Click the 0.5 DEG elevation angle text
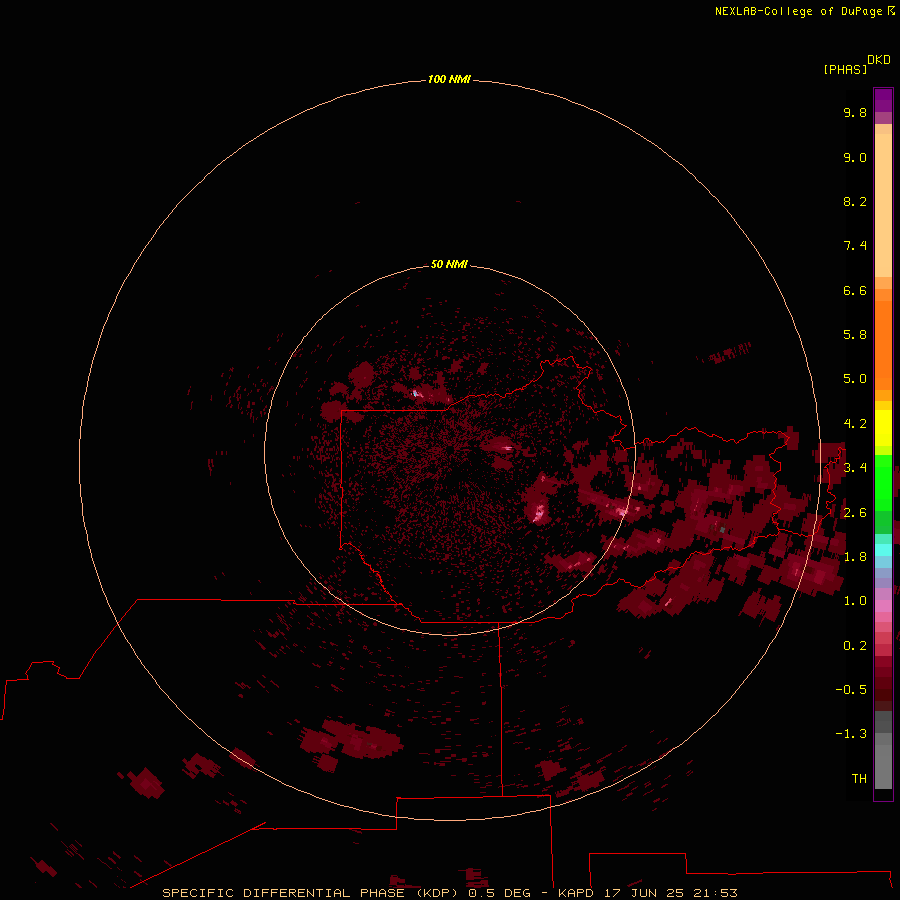The image size is (900, 900). pyautogui.click(x=499, y=893)
